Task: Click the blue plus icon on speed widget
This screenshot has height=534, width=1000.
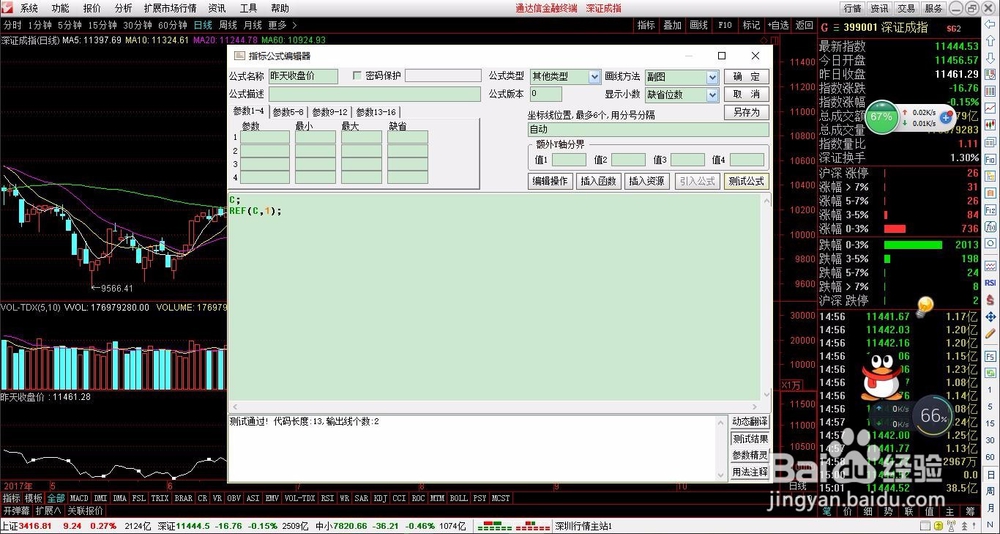Action: [946, 119]
